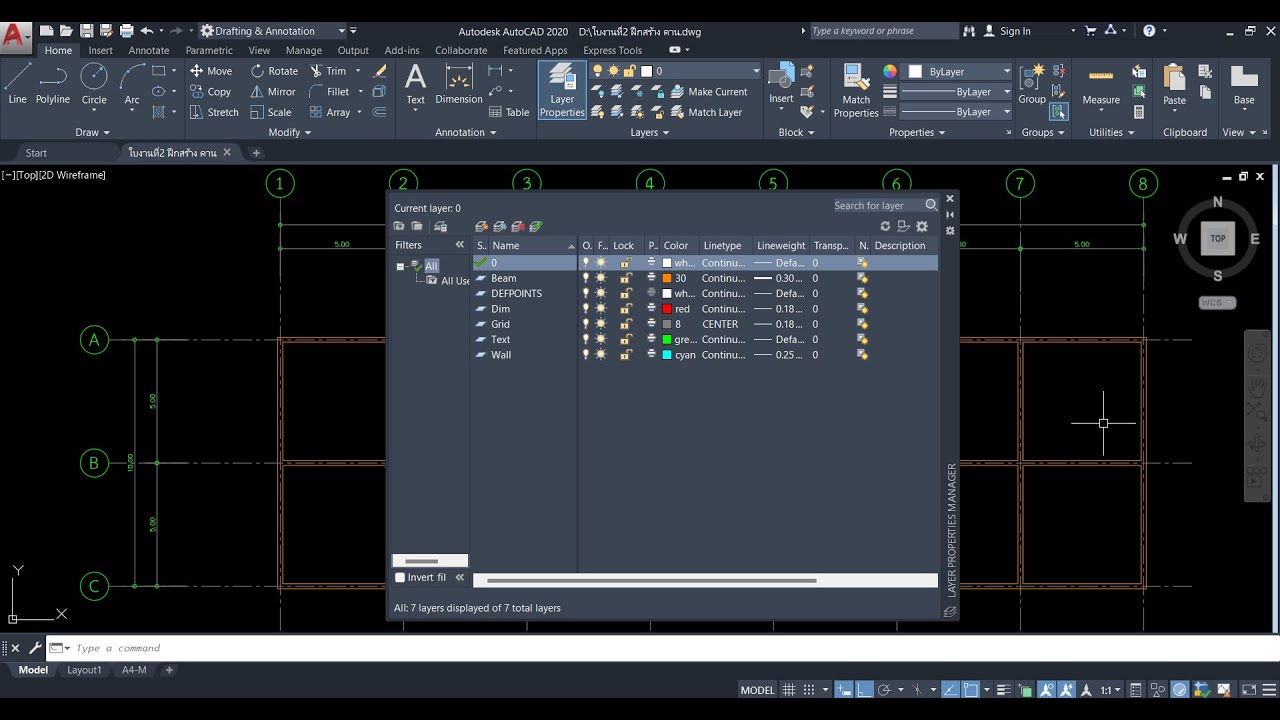Click the Match Properties tool
Image resolution: width=1280 pixels, height=720 pixels.
click(856, 91)
